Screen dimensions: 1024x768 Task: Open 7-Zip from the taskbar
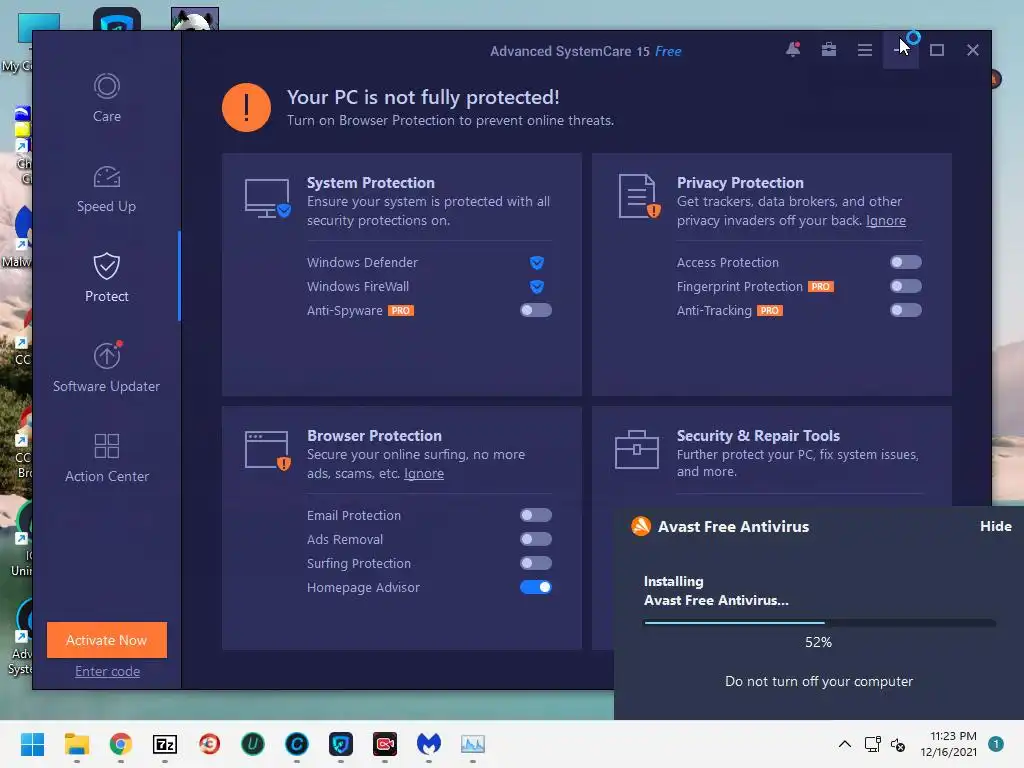point(165,744)
